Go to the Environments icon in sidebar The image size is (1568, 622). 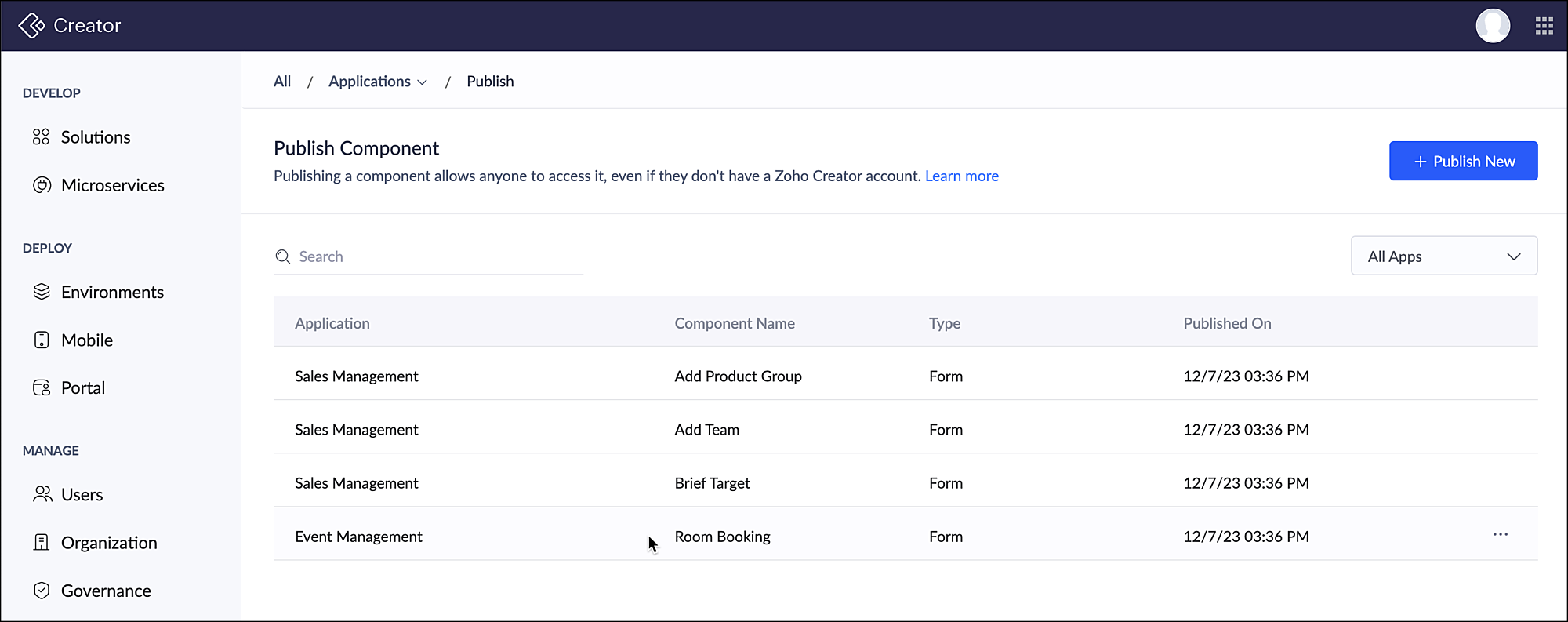tap(42, 292)
